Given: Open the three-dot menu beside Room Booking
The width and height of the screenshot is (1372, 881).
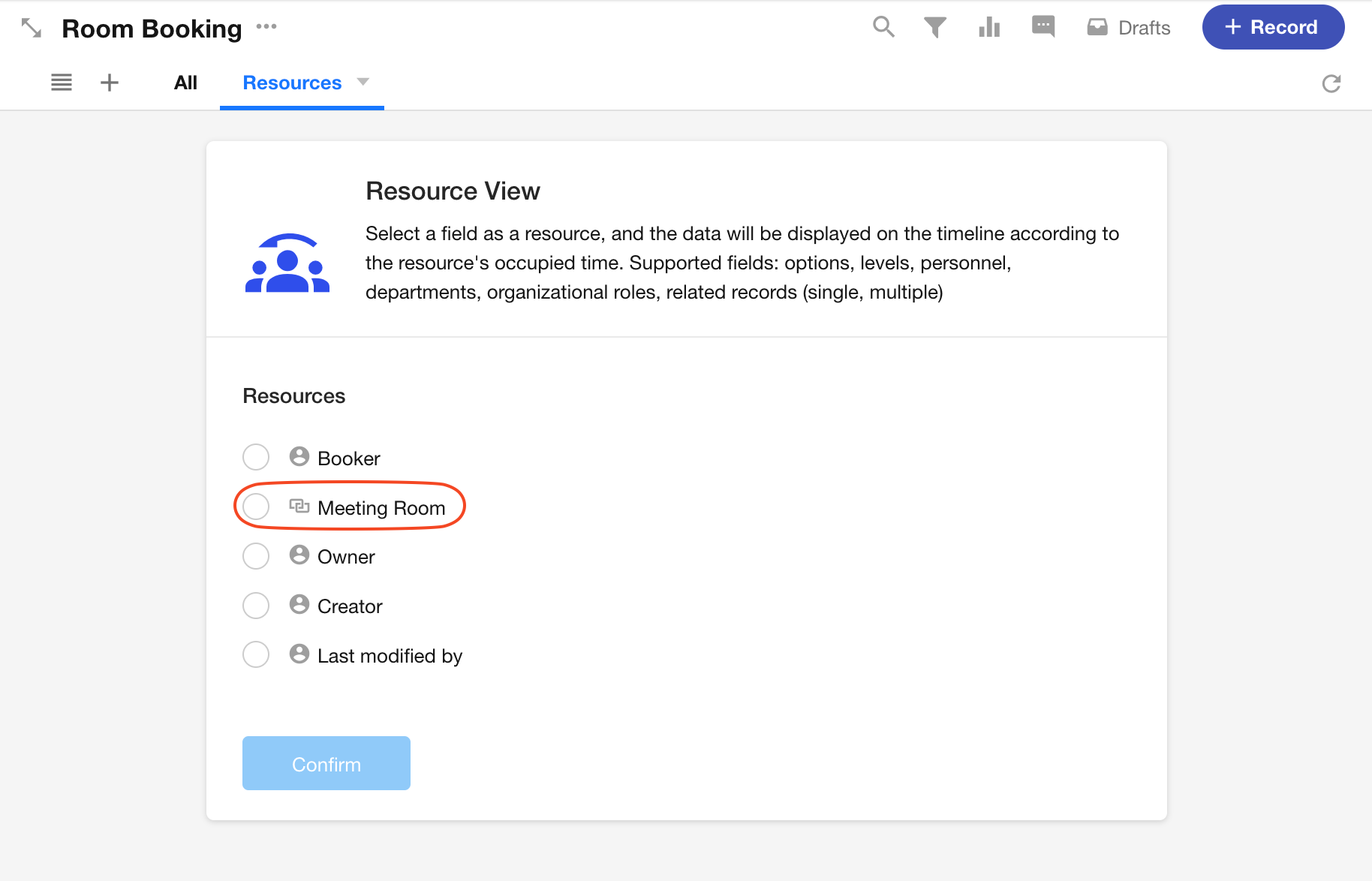Looking at the screenshot, I should click(x=266, y=27).
